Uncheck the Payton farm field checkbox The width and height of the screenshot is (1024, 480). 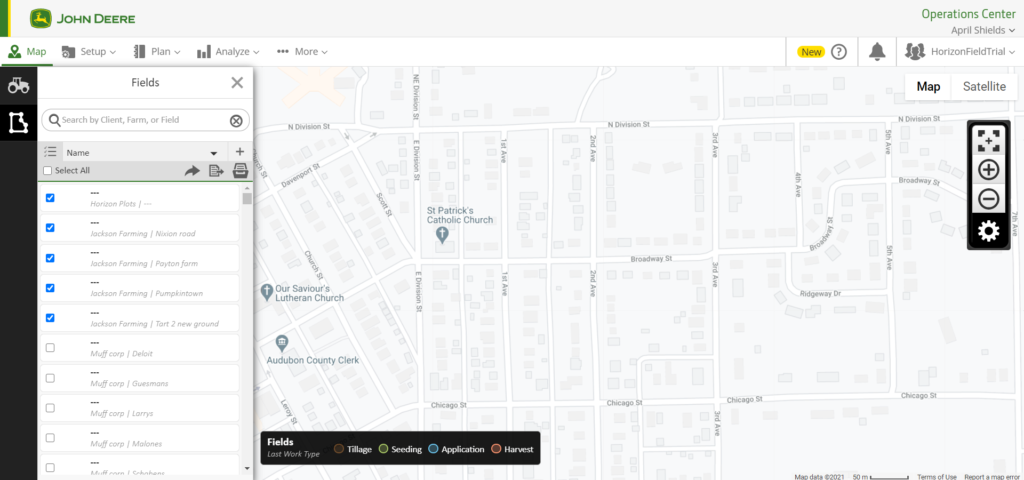pos(50,258)
